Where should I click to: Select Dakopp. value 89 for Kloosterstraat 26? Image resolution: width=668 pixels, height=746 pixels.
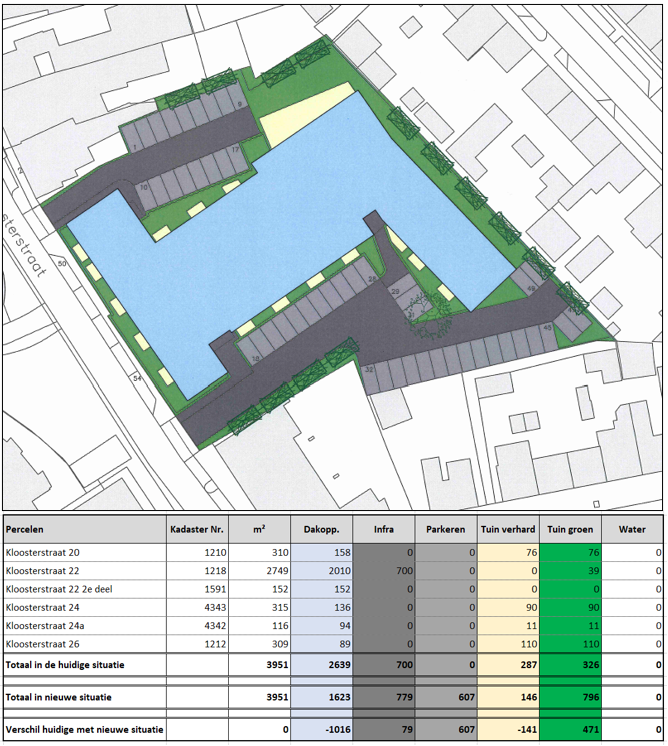coord(345,644)
